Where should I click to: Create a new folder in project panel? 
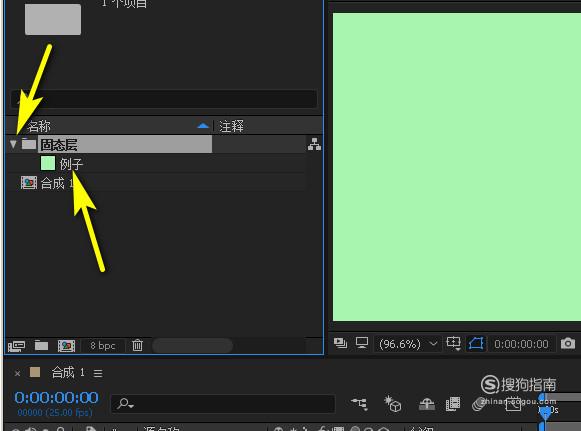tap(42, 345)
